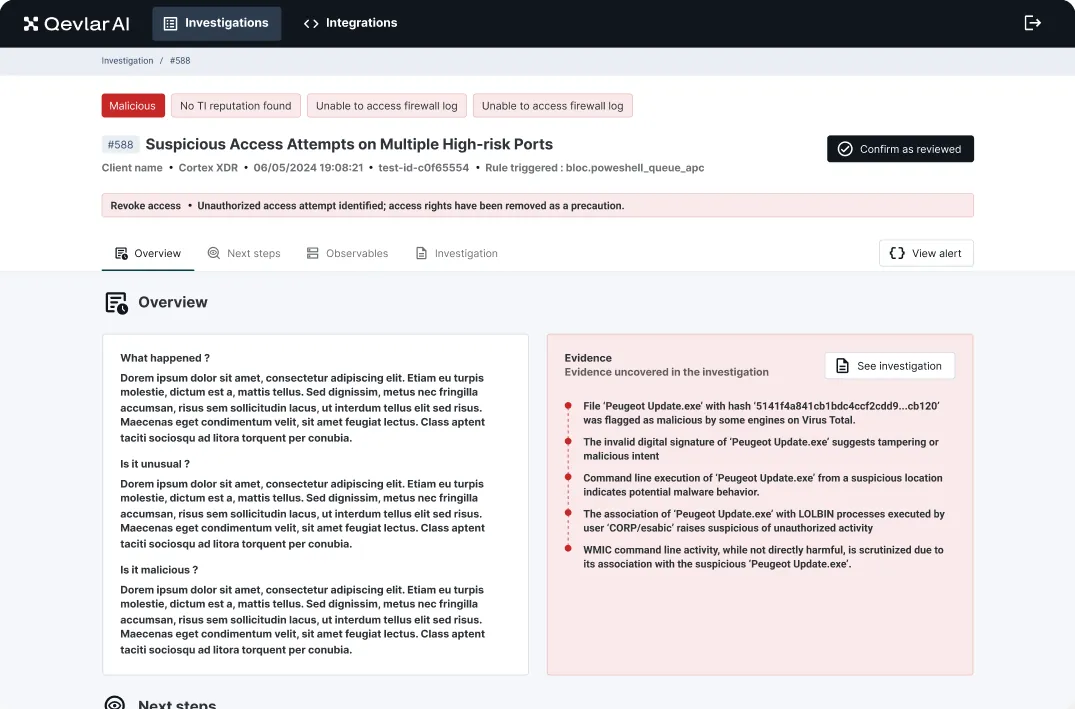Switch to the Investigation tab
The width and height of the screenshot is (1075, 709).
coord(457,253)
